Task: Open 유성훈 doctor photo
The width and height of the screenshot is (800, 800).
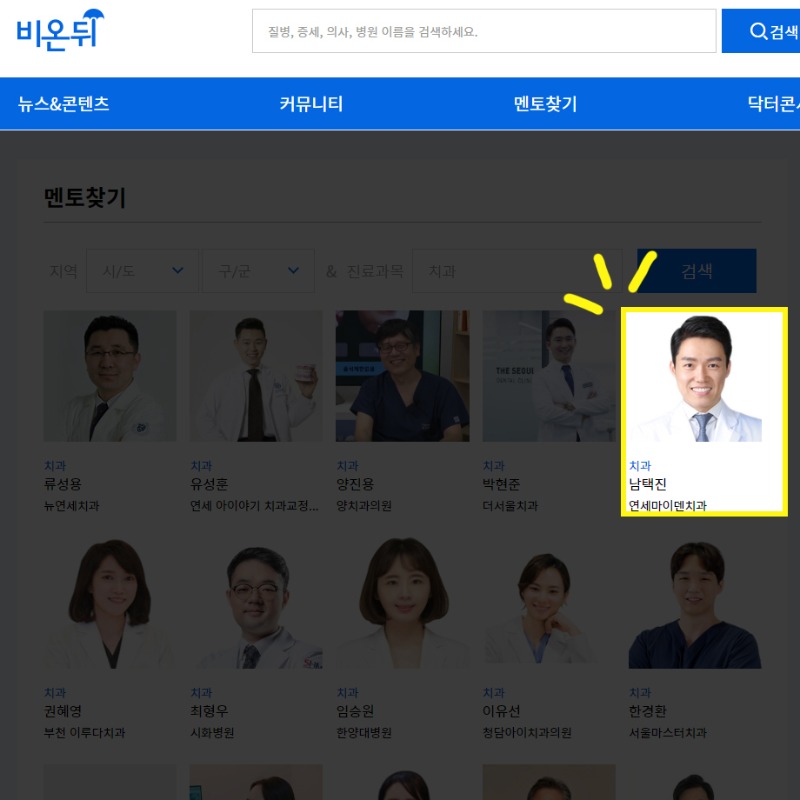Action: (x=256, y=376)
